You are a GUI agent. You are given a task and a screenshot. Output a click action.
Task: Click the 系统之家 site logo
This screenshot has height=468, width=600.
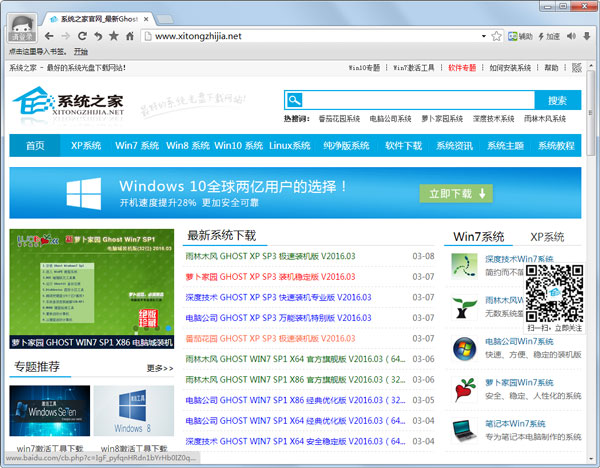68,101
